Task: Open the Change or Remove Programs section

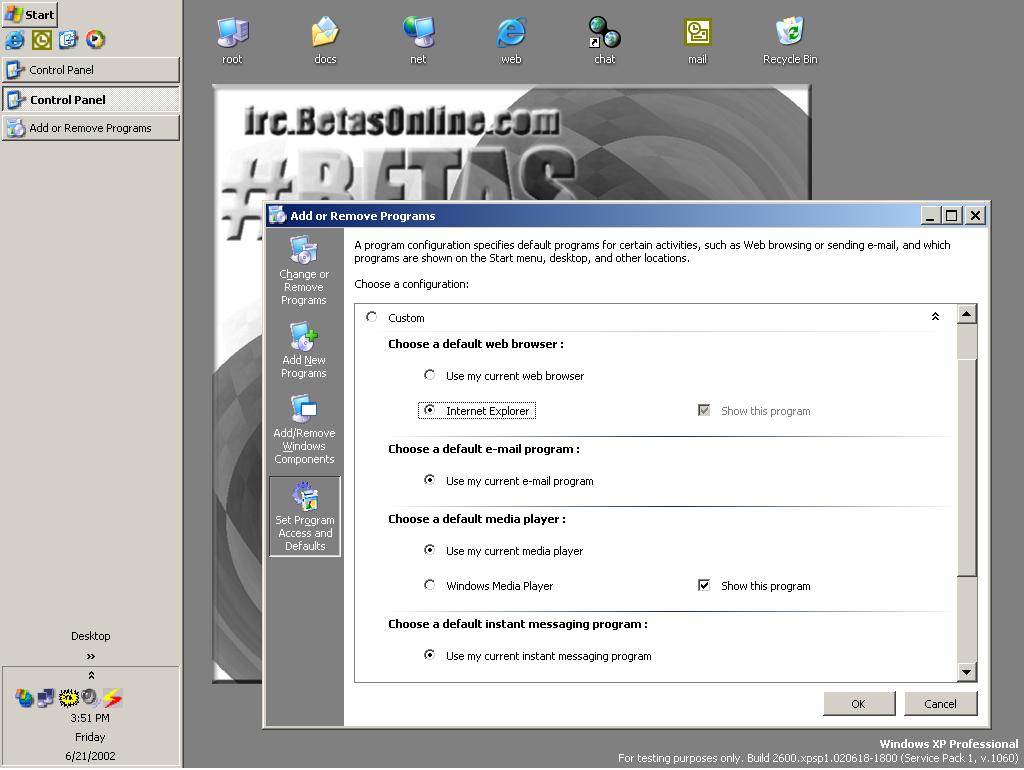Action: pos(304,271)
